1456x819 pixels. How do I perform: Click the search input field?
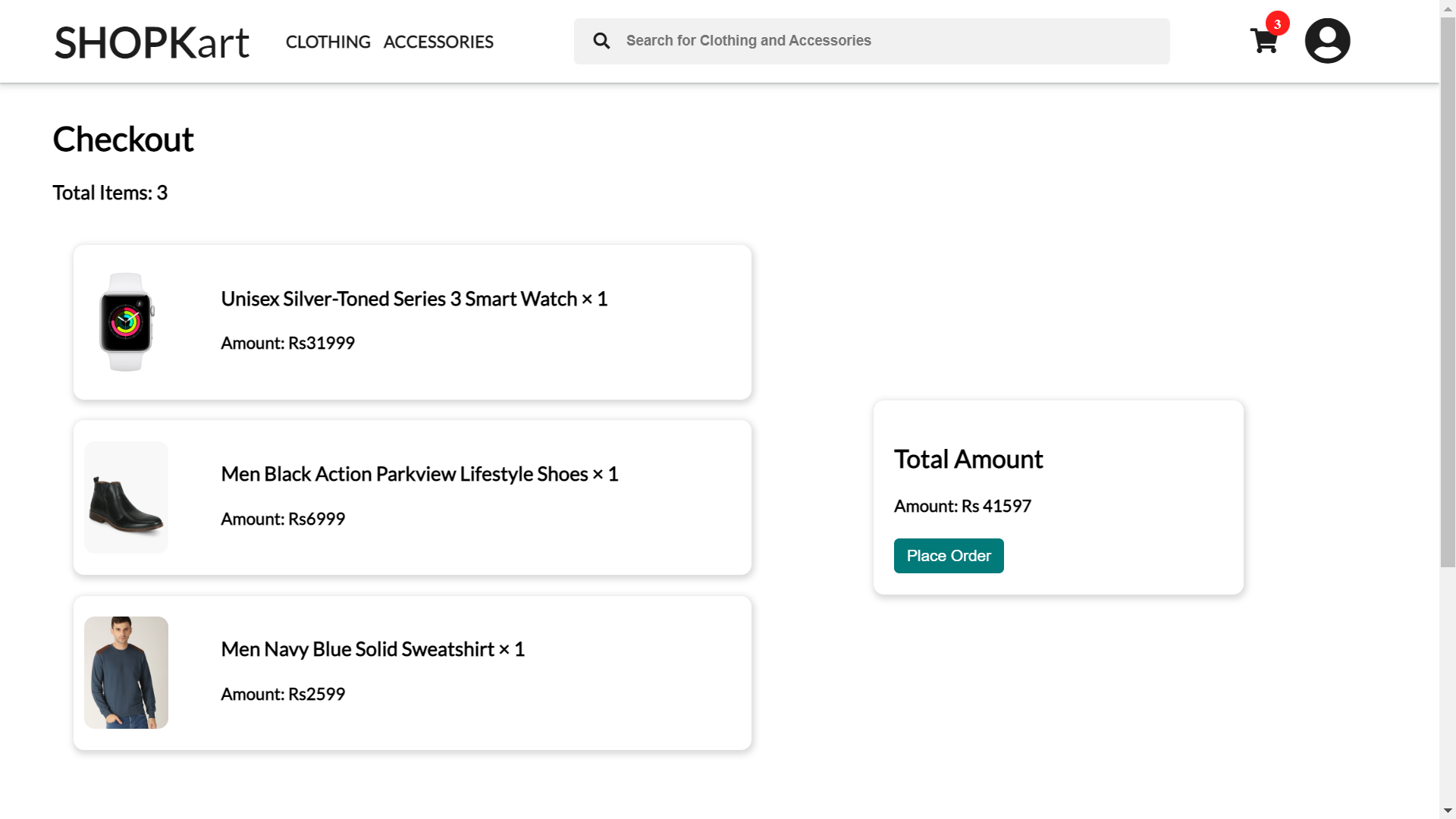click(x=872, y=40)
